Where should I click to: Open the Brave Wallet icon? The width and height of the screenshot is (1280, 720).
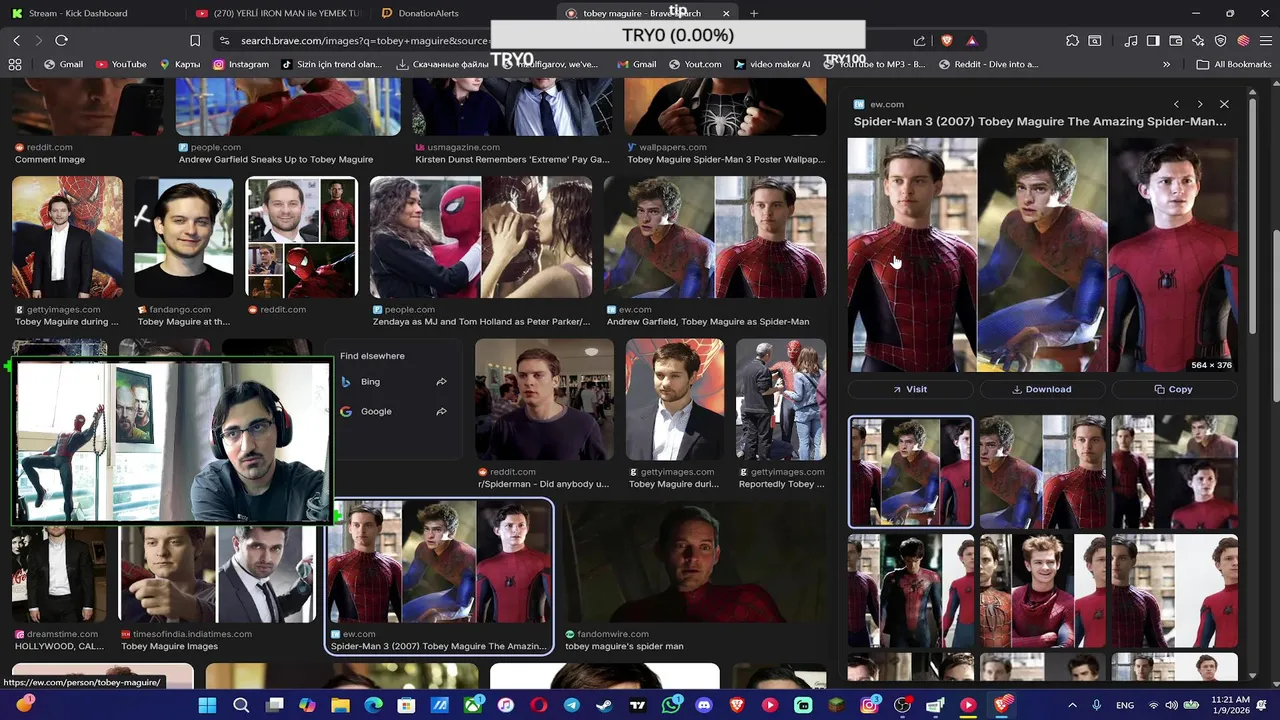(x=1175, y=40)
